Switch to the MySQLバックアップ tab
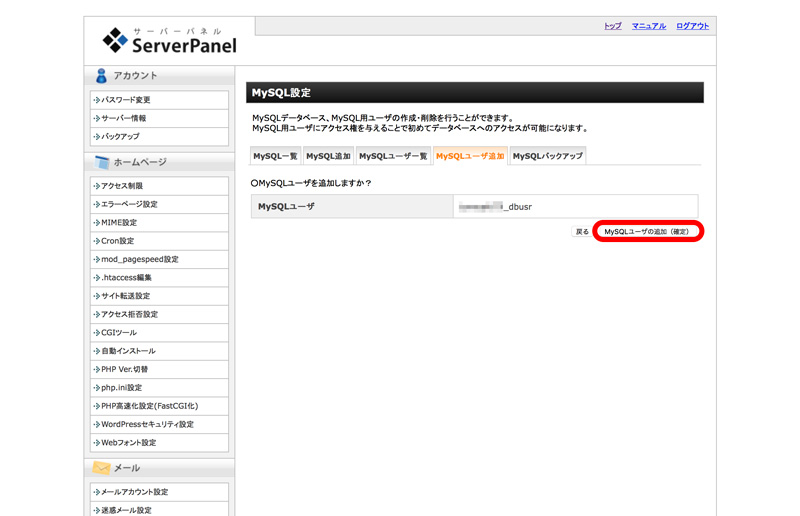Image resolution: width=800 pixels, height=516 pixels. (x=547, y=156)
